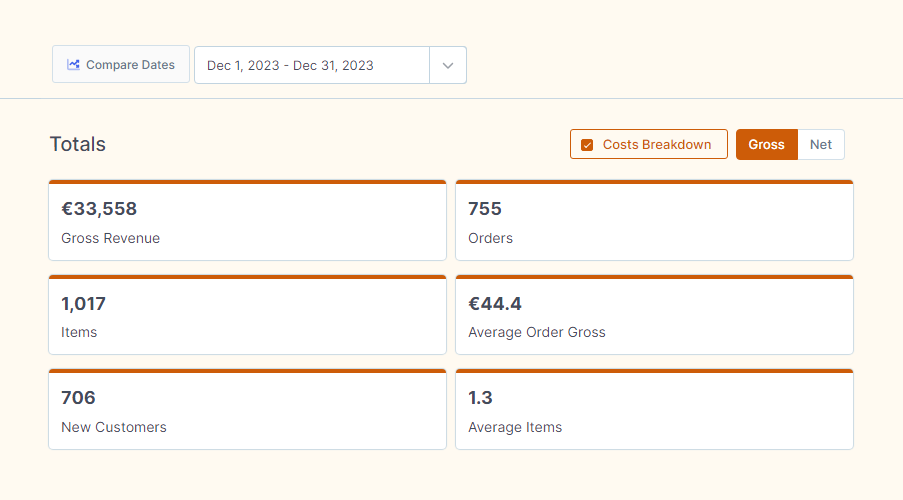Select the Average Order Gross card
The height and width of the screenshot is (500, 903).
coord(654,315)
